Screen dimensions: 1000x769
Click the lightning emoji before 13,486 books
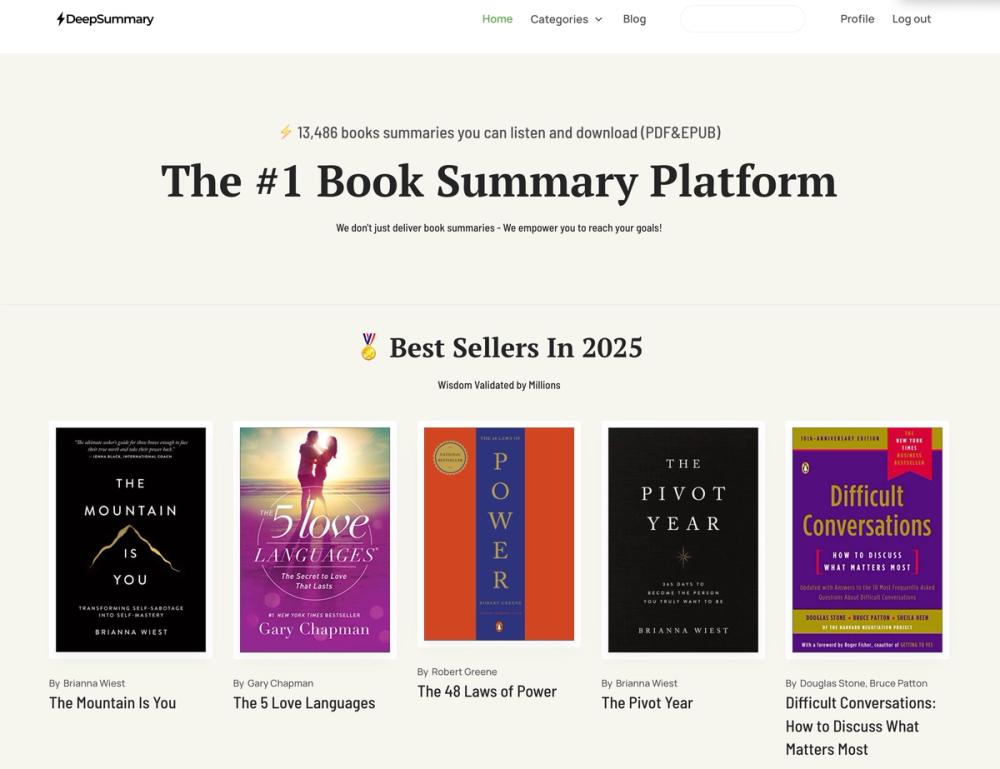click(286, 132)
